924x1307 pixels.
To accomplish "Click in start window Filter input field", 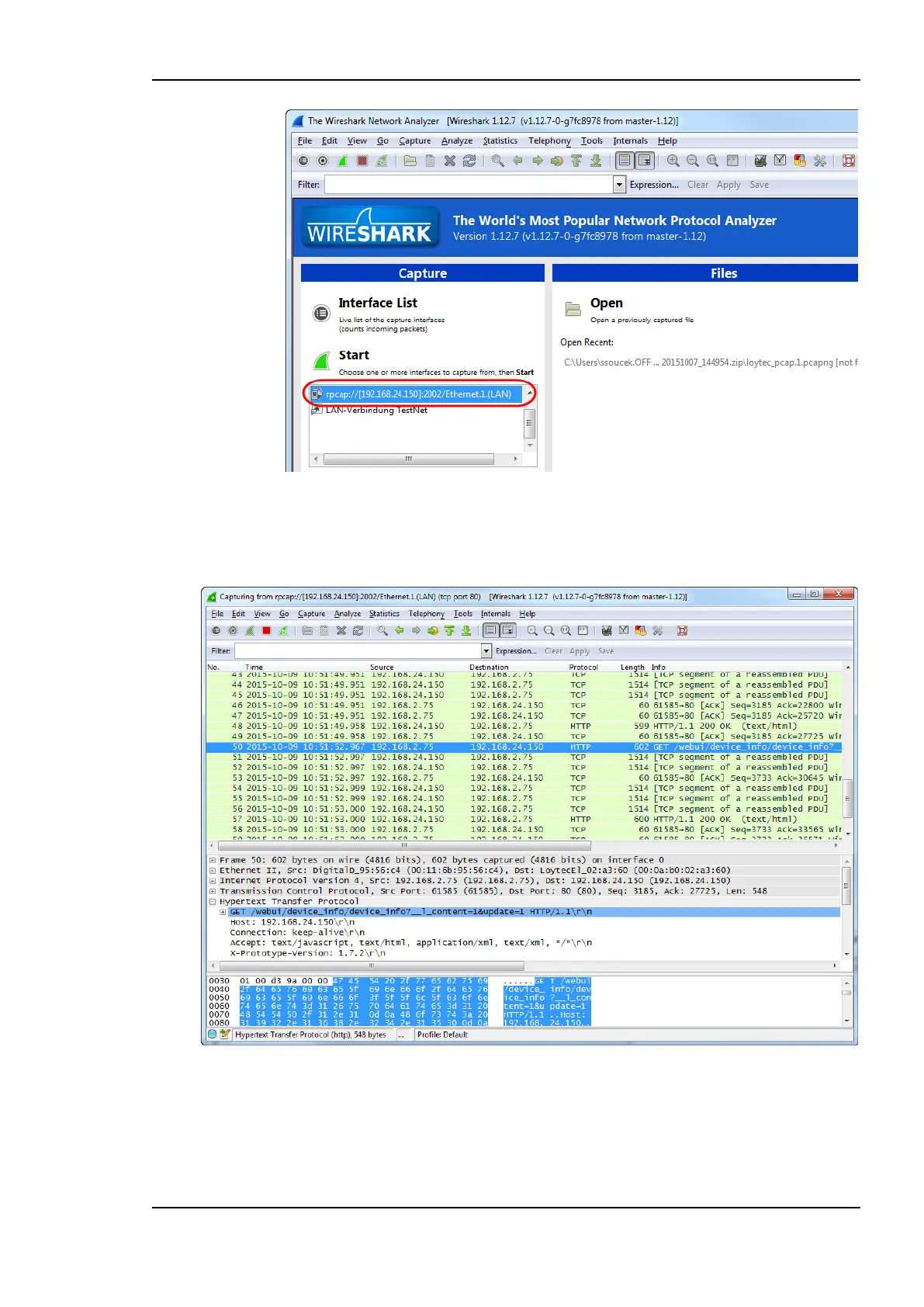I will coord(469,185).
